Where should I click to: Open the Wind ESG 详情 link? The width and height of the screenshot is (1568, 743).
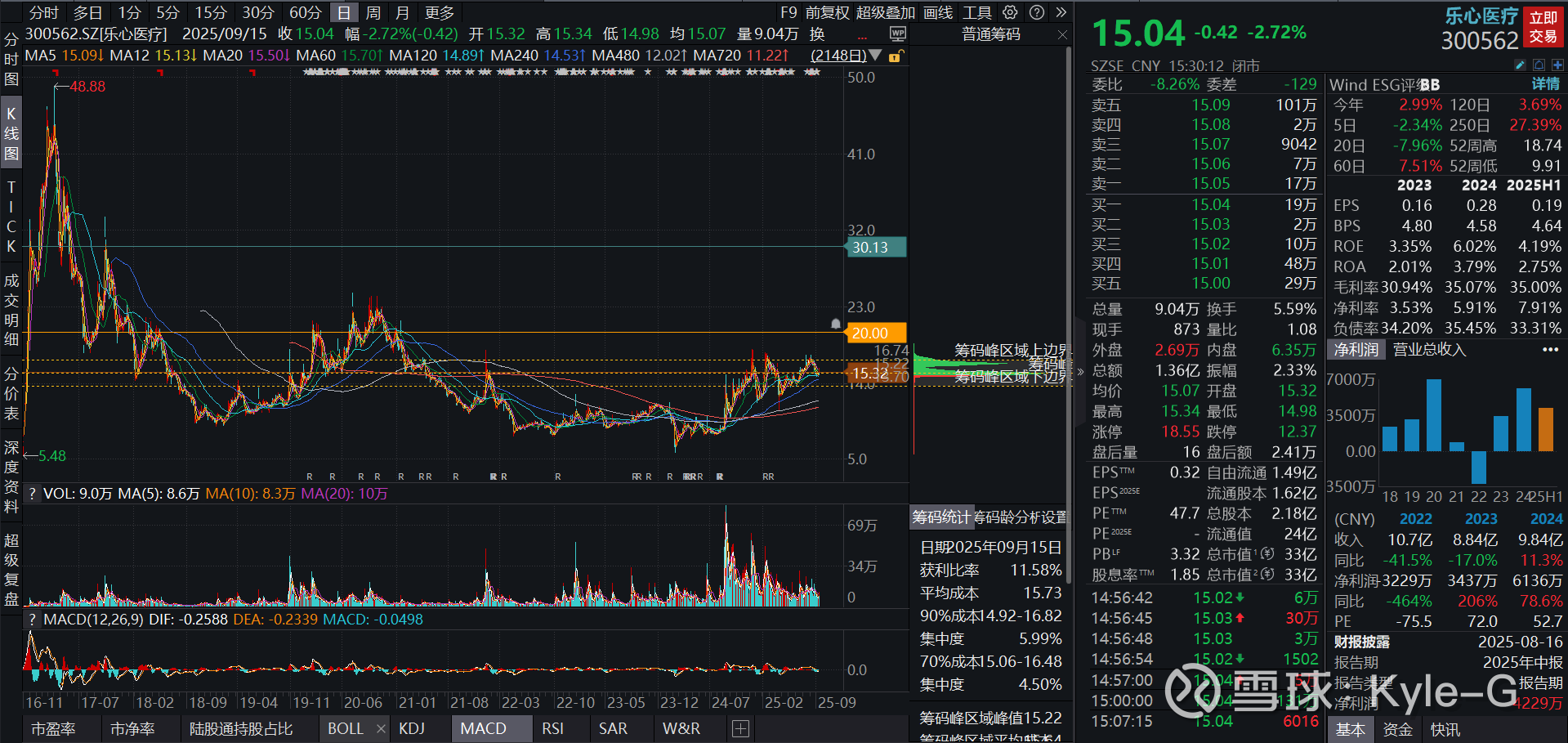pyautogui.click(x=1544, y=84)
